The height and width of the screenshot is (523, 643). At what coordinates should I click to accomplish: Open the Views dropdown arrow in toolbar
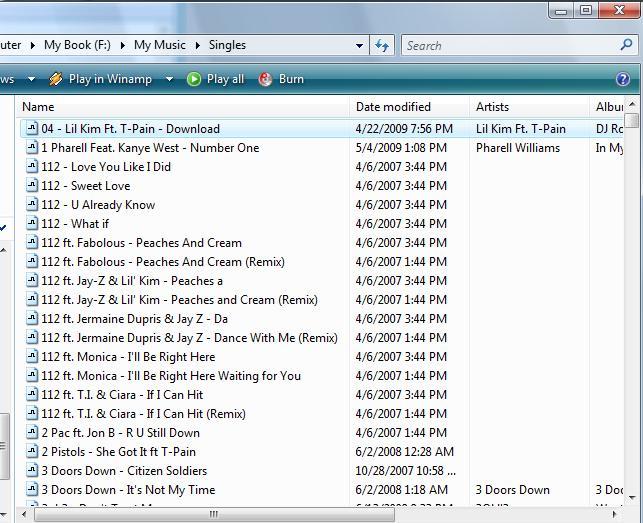(x=31, y=79)
